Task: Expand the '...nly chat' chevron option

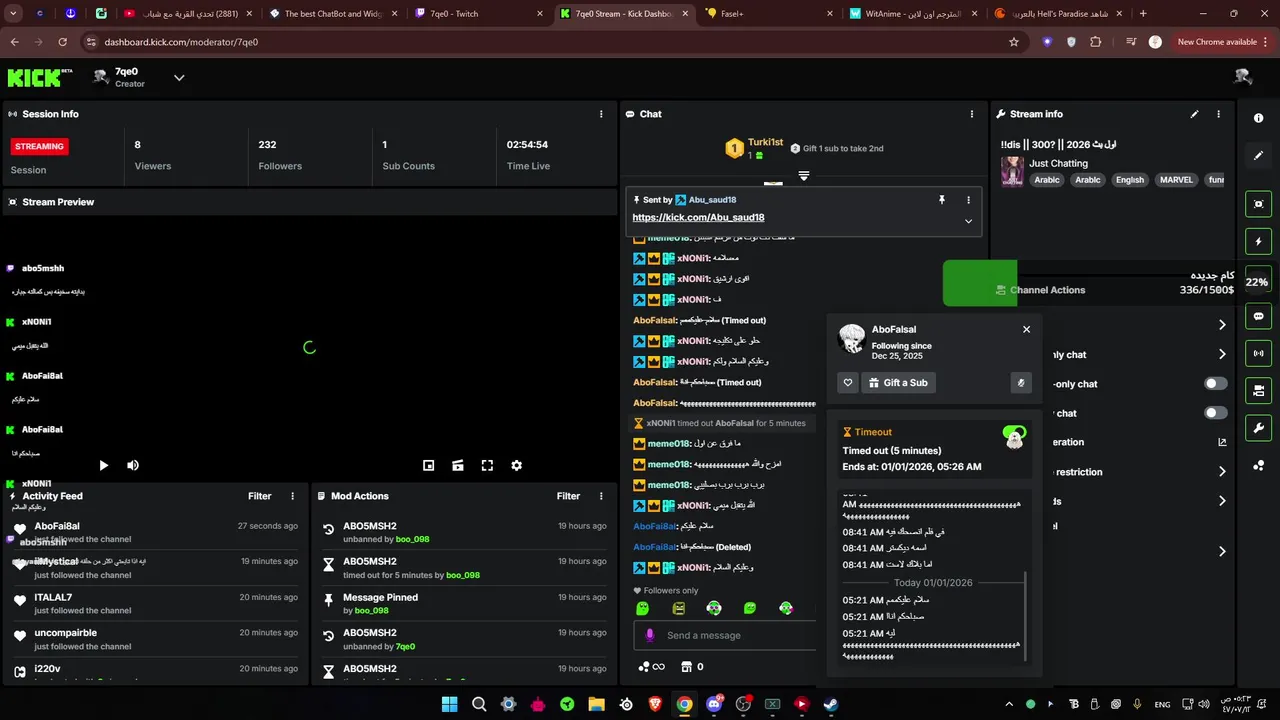Action: point(1222,354)
